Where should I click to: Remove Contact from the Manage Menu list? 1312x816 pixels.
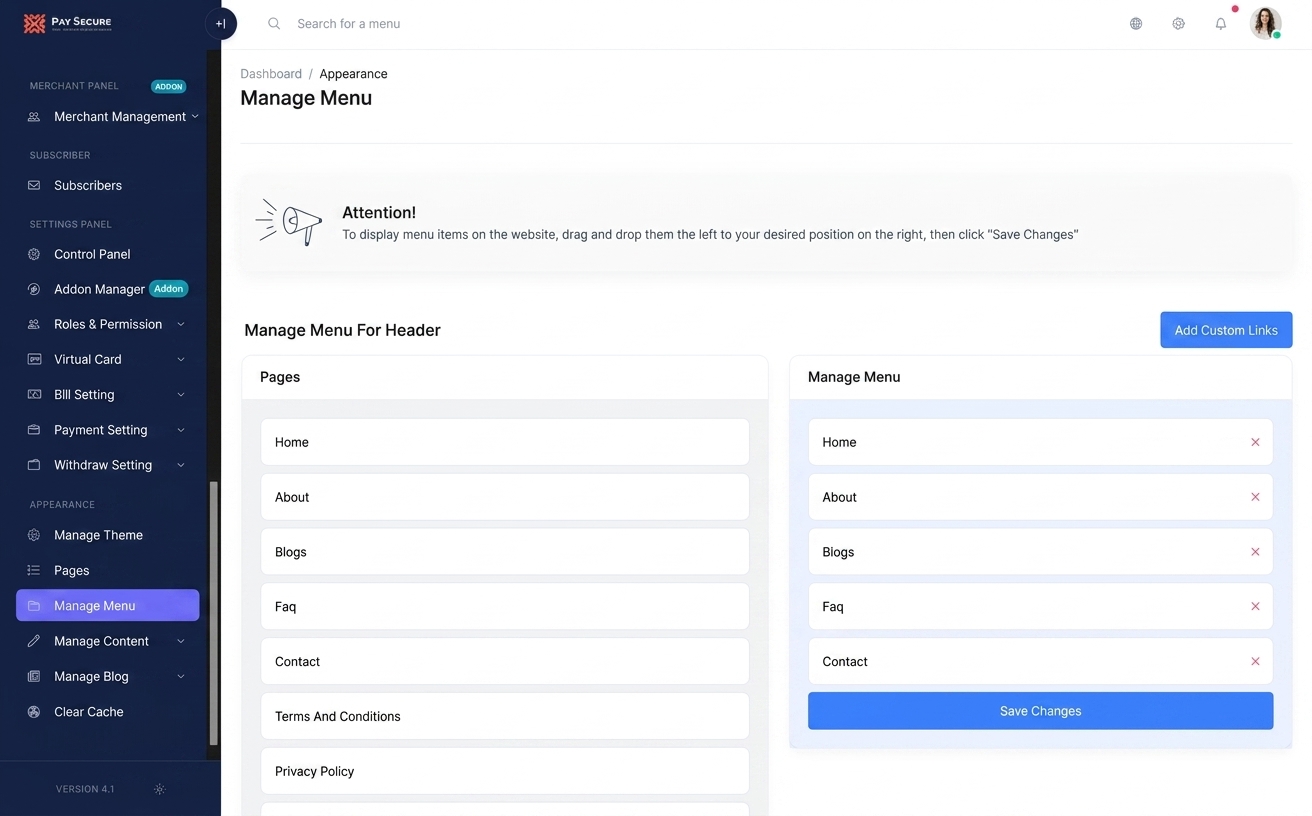point(1255,661)
